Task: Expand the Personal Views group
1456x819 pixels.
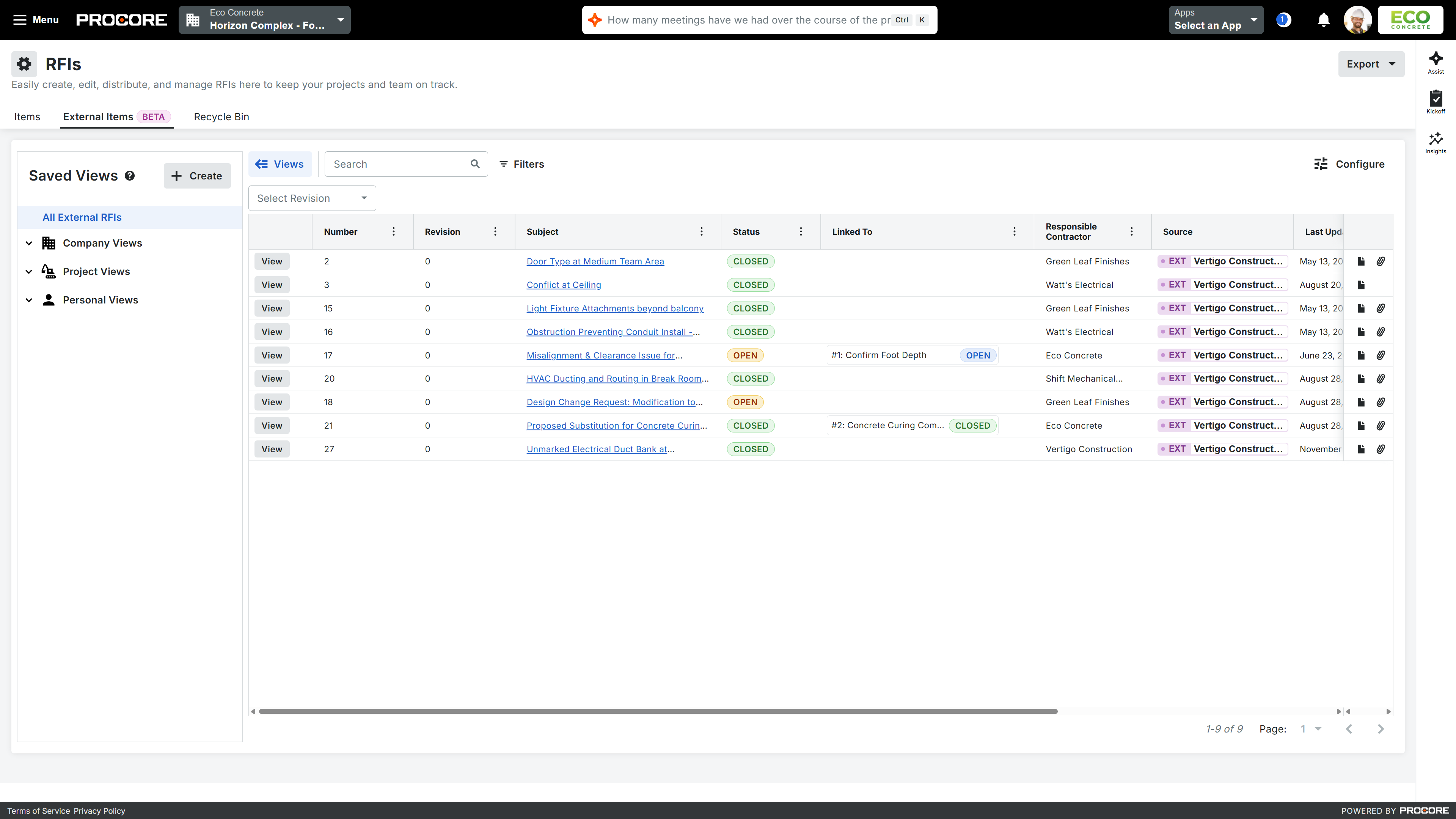Action: (29, 300)
